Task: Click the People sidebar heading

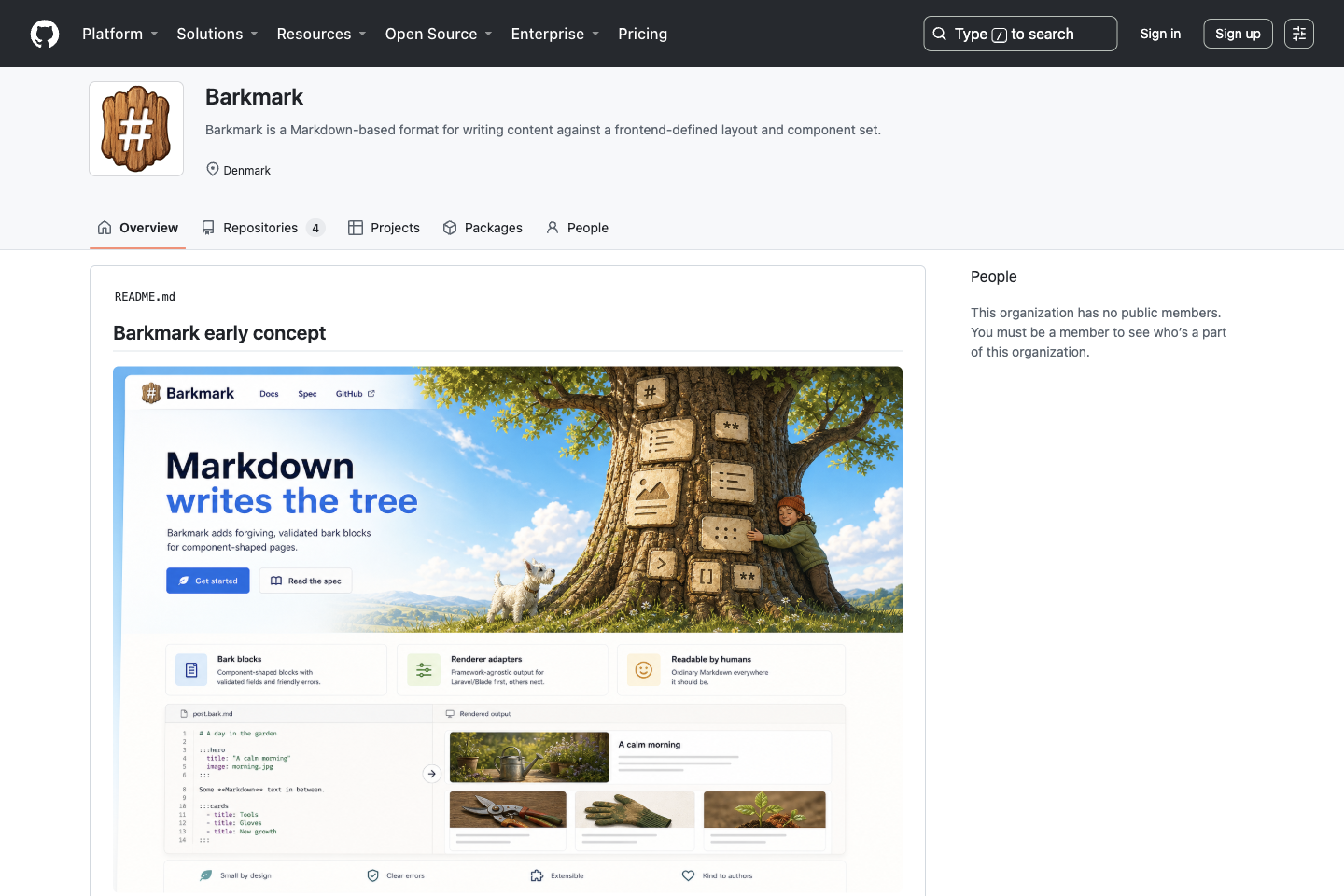Action: click(994, 276)
